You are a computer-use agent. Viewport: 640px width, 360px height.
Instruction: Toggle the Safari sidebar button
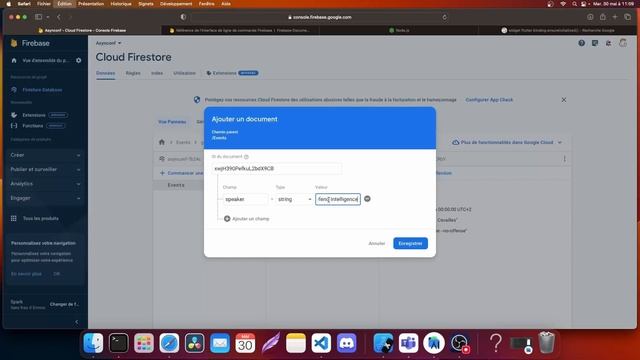pyautogui.click(x=38, y=17)
